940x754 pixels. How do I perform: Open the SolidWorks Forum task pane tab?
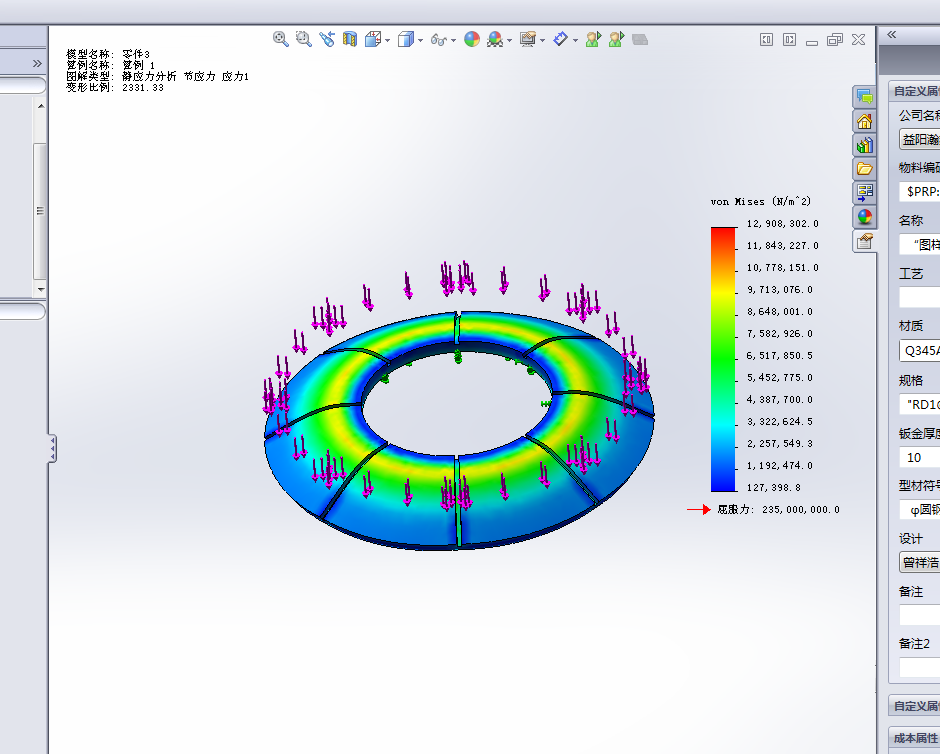pyautogui.click(x=864, y=96)
